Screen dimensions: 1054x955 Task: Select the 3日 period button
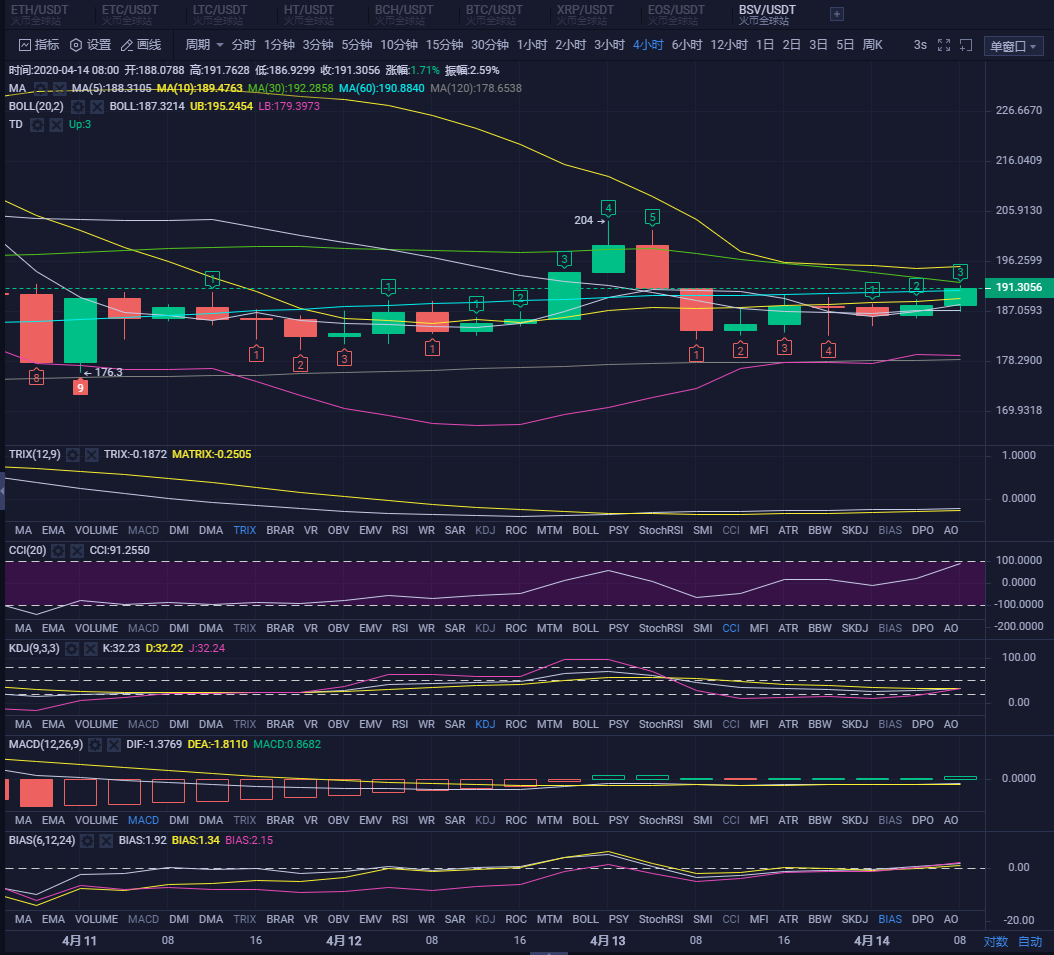click(x=818, y=45)
